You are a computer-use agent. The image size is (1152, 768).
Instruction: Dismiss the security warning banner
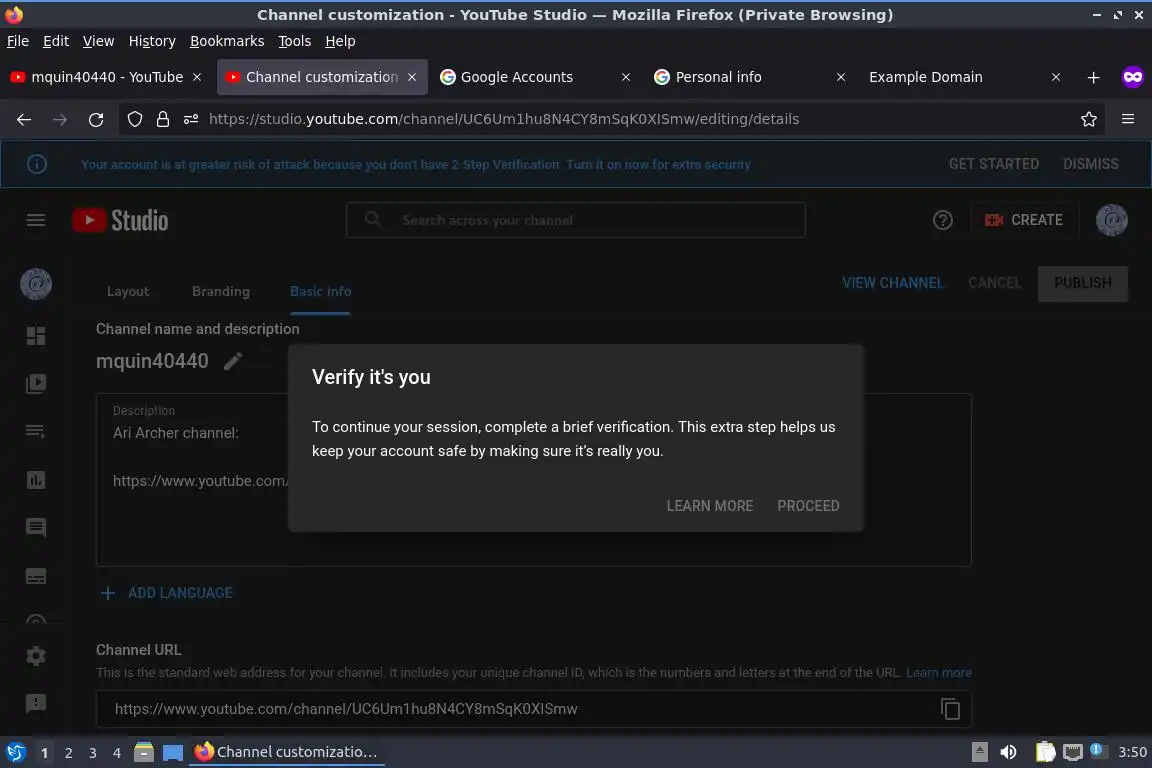(1090, 164)
